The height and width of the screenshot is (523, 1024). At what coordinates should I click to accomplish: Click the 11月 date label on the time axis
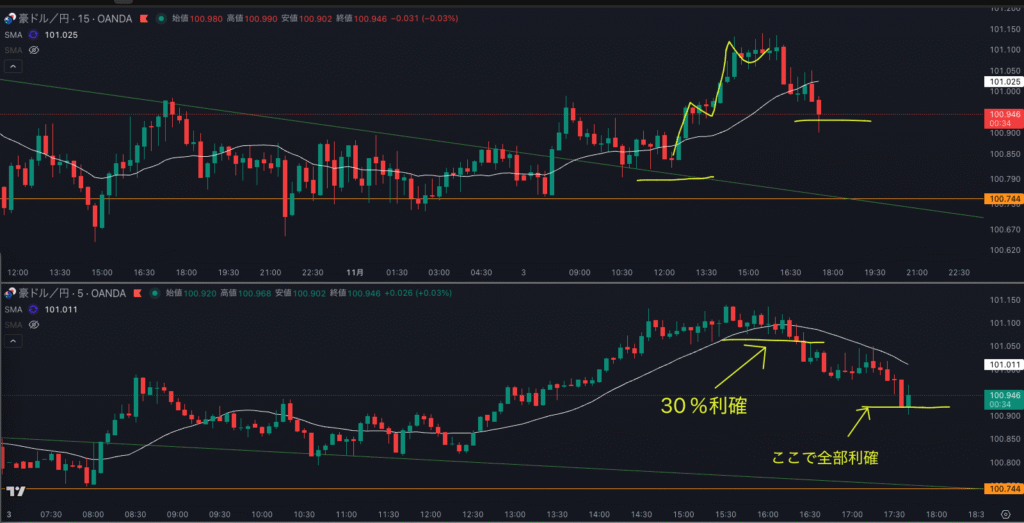click(354, 272)
